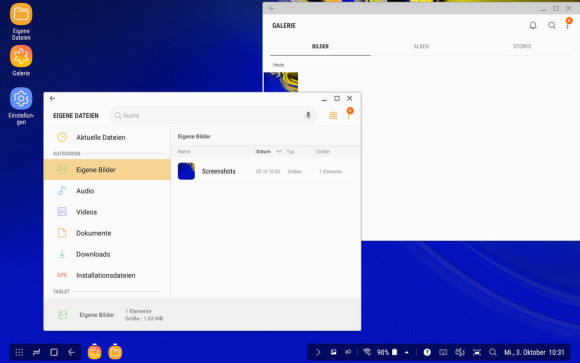Screen dimensions: 580x363
Task: Open date and time Mi., 3. Oktober
Action: click(x=534, y=352)
